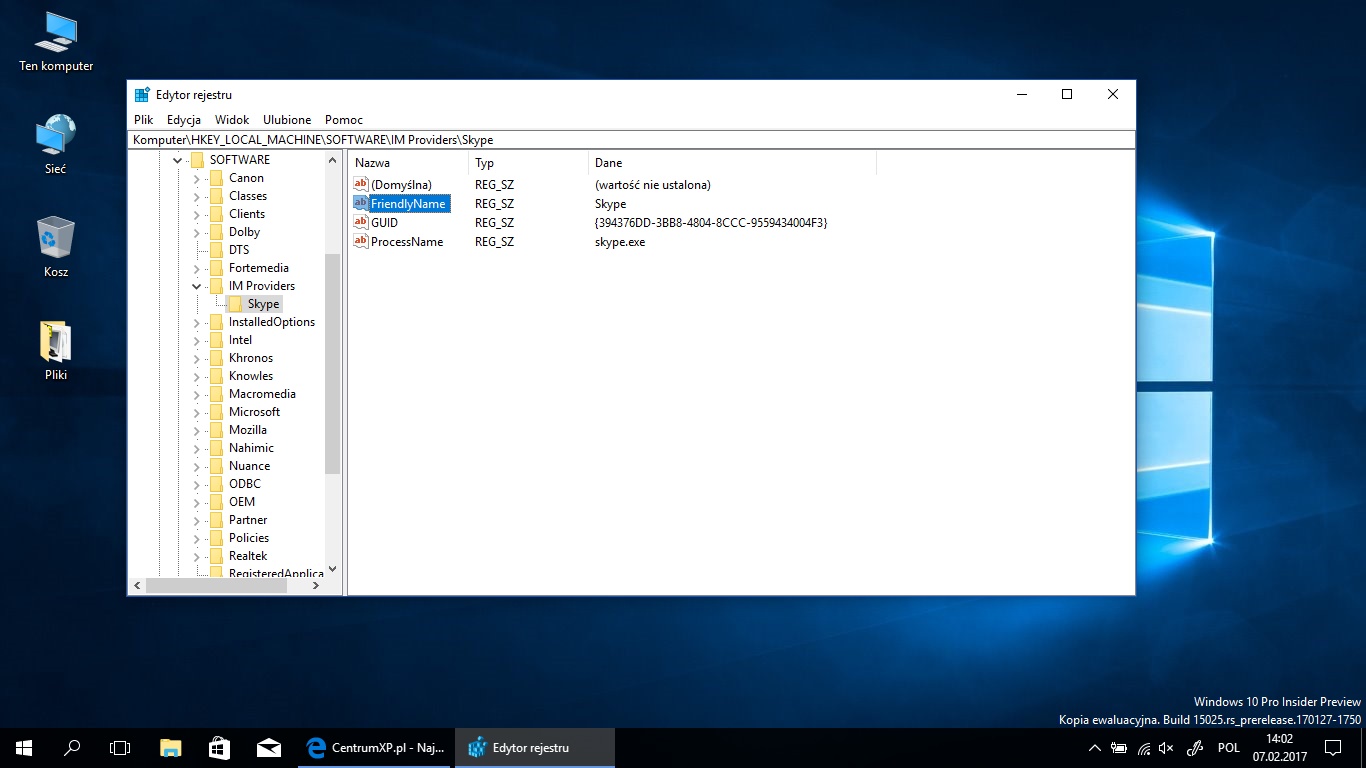Expand the Mozilla key
1366x768 pixels.
click(x=196, y=430)
